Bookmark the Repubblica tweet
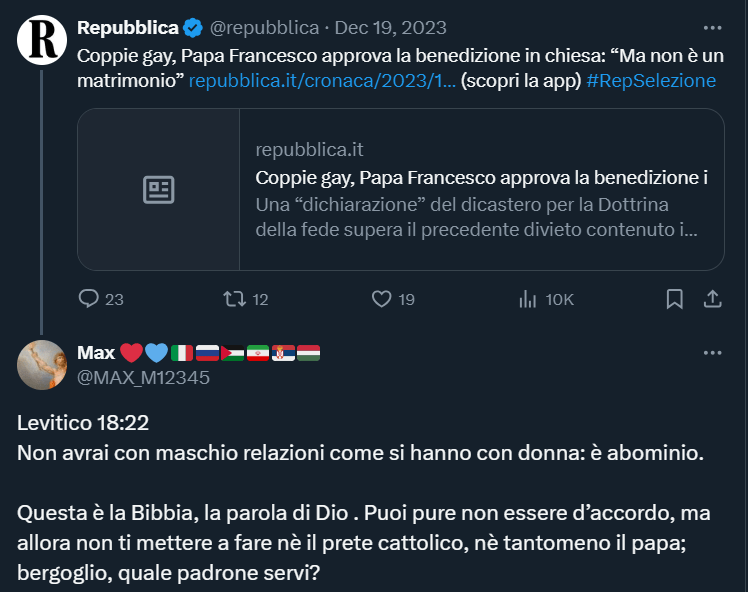The height and width of the screenshot is (592, 748). [x=675, y=299]
